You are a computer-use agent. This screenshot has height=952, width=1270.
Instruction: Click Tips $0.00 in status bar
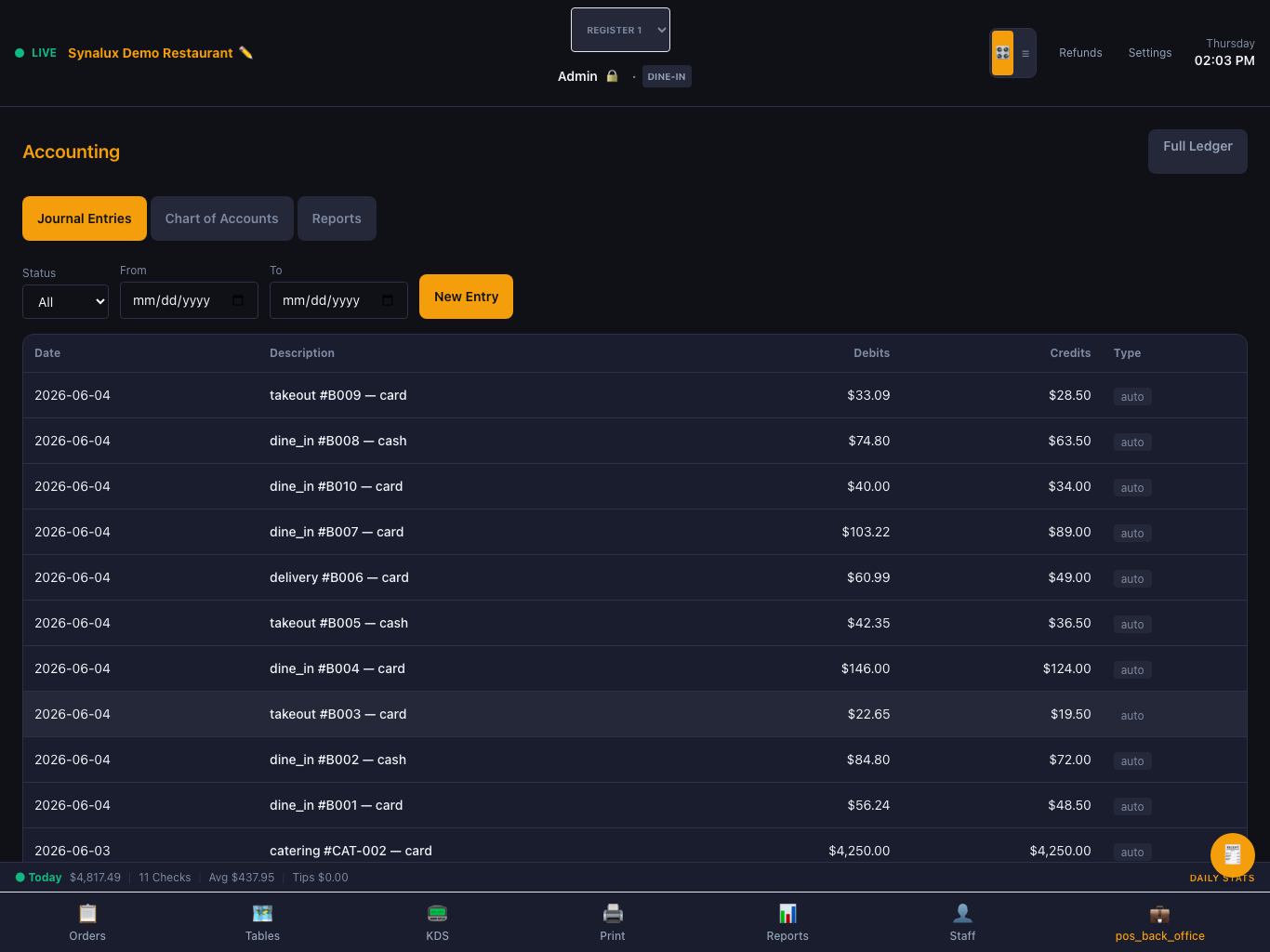point(320,878)
